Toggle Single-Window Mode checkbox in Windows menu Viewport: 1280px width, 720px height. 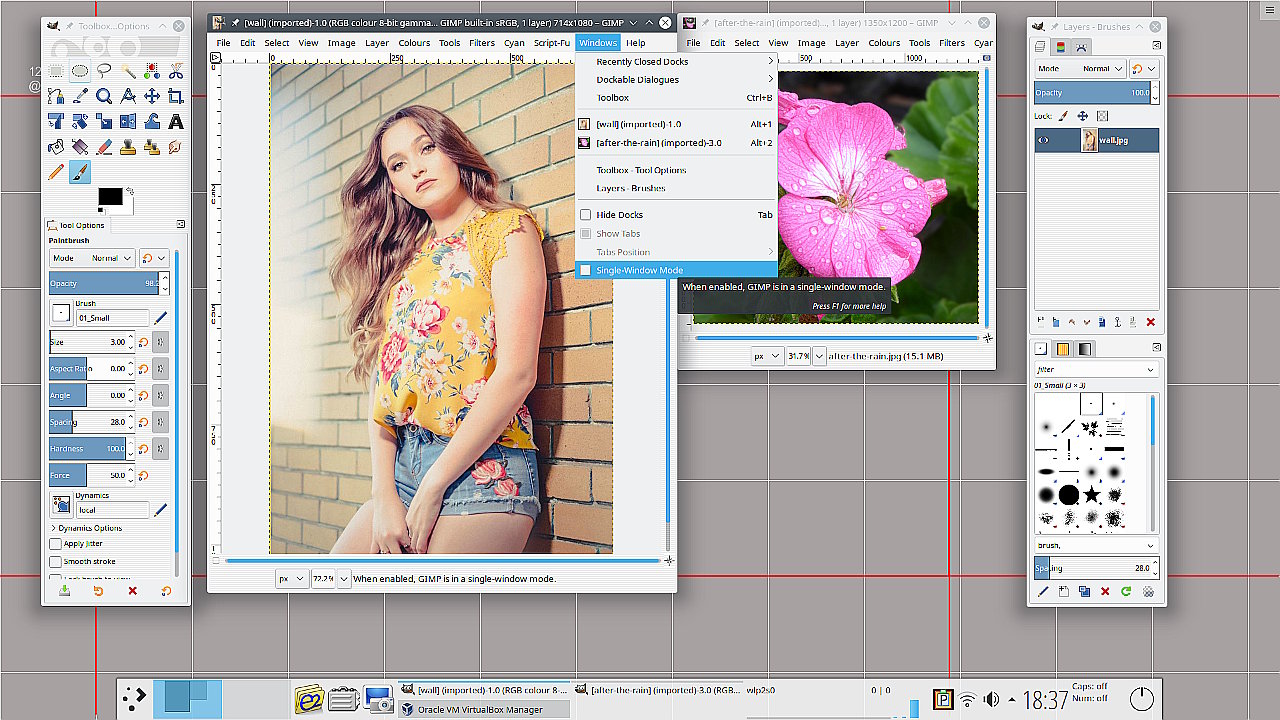coord(586,270)
